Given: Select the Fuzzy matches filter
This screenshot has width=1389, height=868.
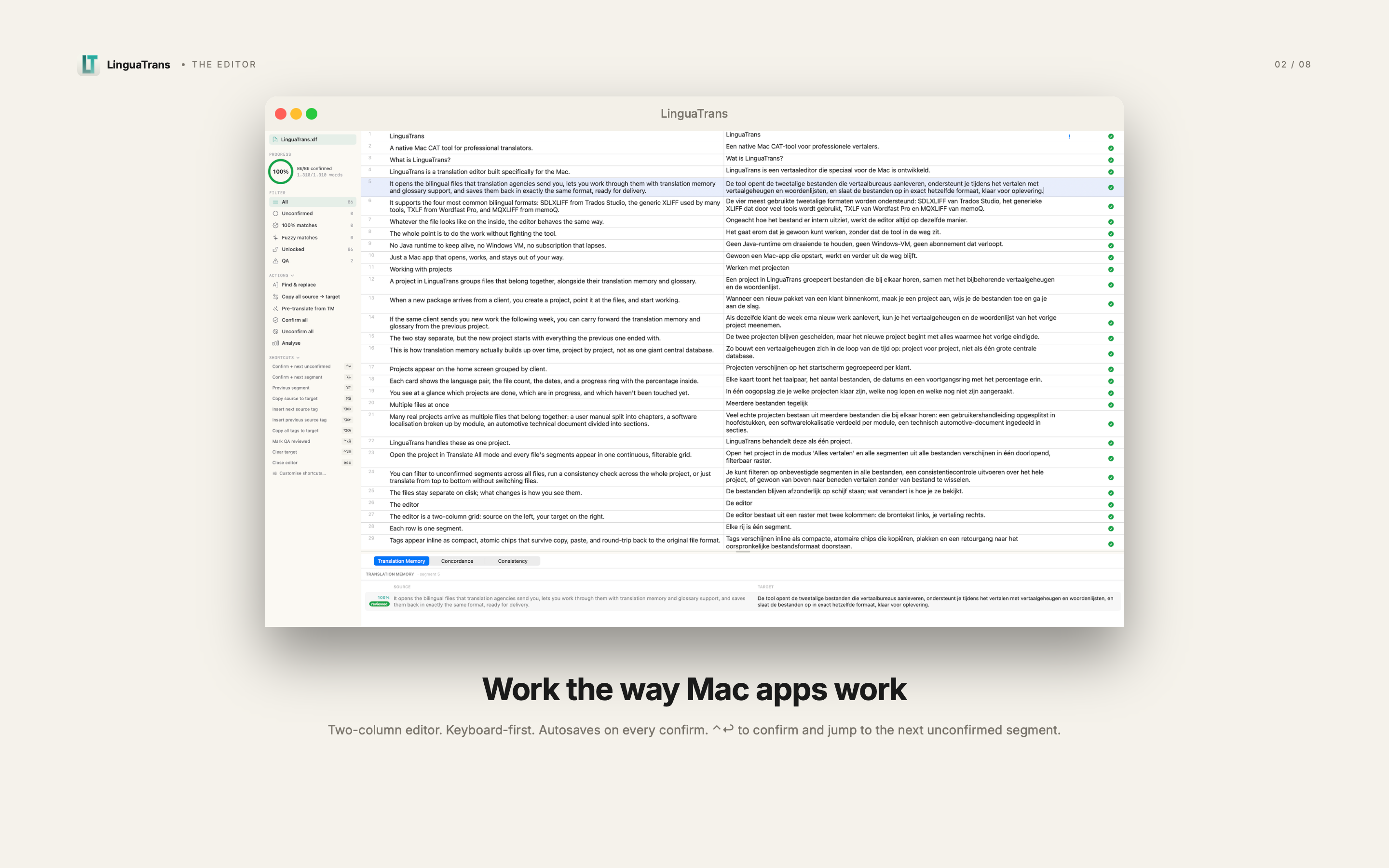Looking at the screenshot, I should [313, 238].
